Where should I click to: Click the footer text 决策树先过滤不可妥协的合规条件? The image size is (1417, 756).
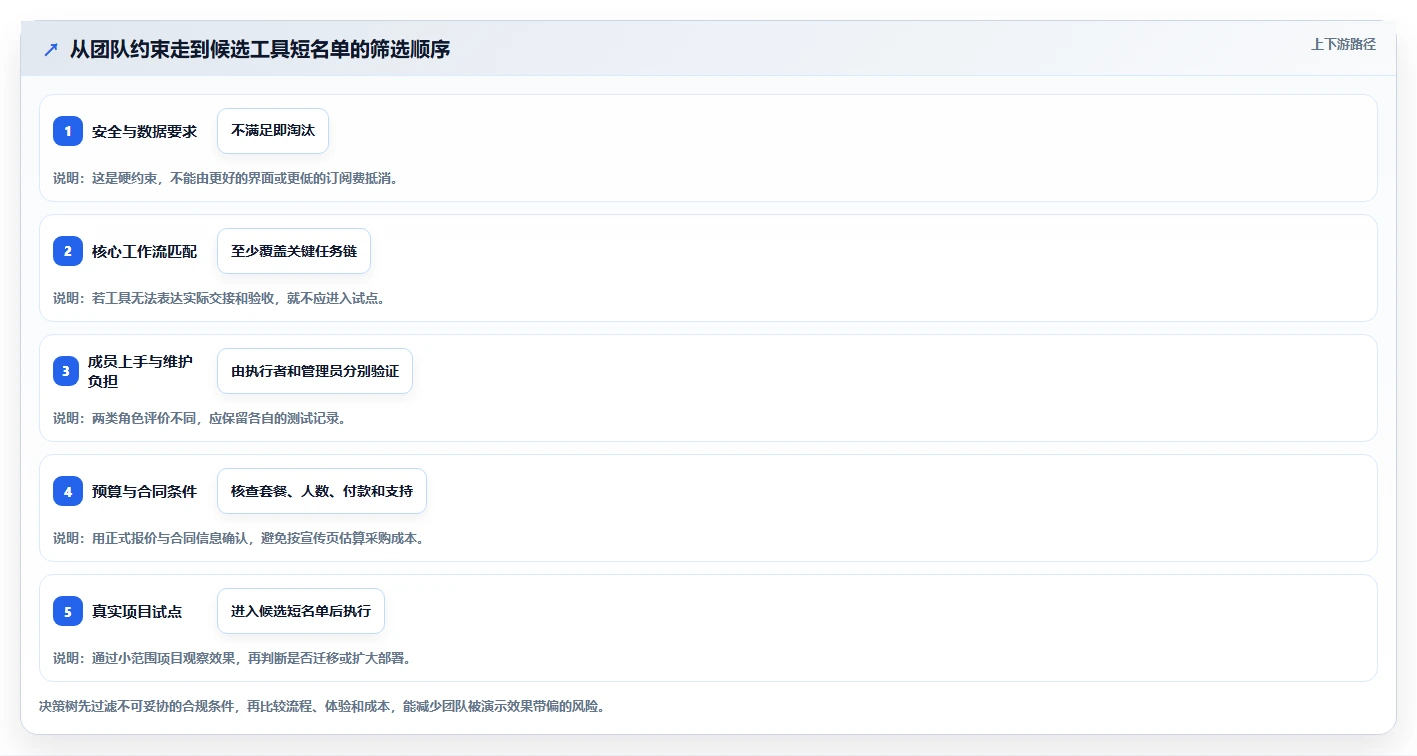click(322, 706)
